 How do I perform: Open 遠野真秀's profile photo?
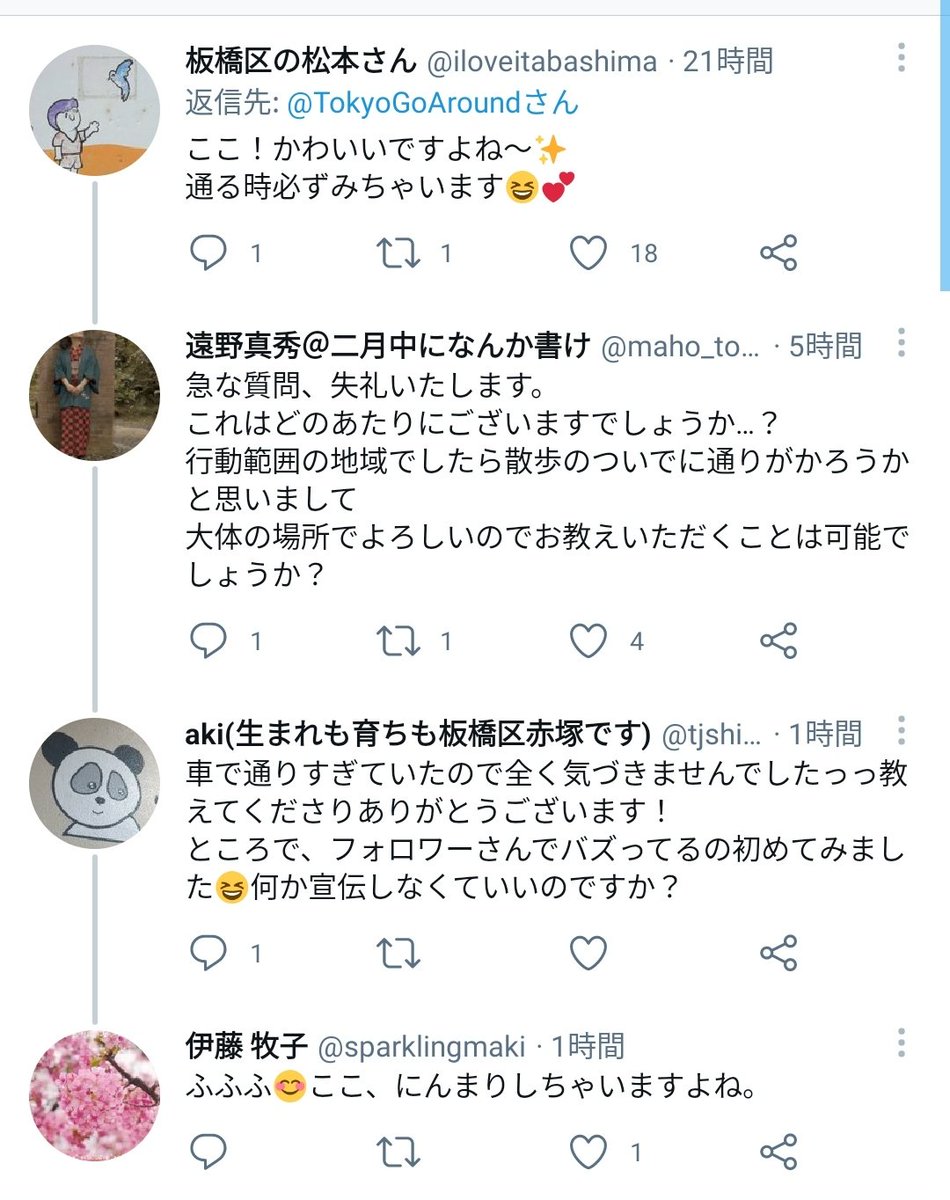coord(95,395)
